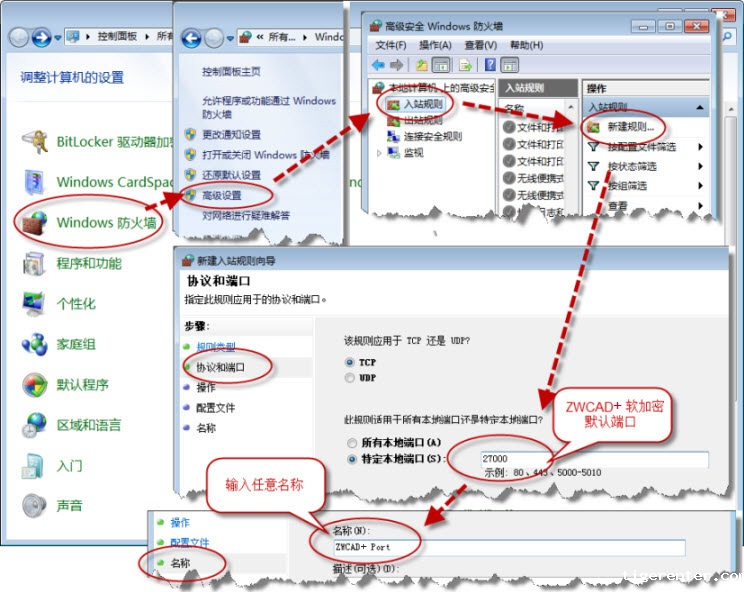Expand the 监视 tree node
Screen dimensions: 744x592
tap(379, 153)
